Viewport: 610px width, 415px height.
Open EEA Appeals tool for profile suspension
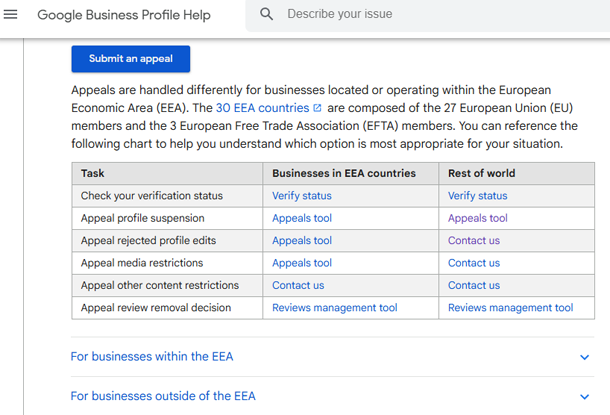point(302,218)
